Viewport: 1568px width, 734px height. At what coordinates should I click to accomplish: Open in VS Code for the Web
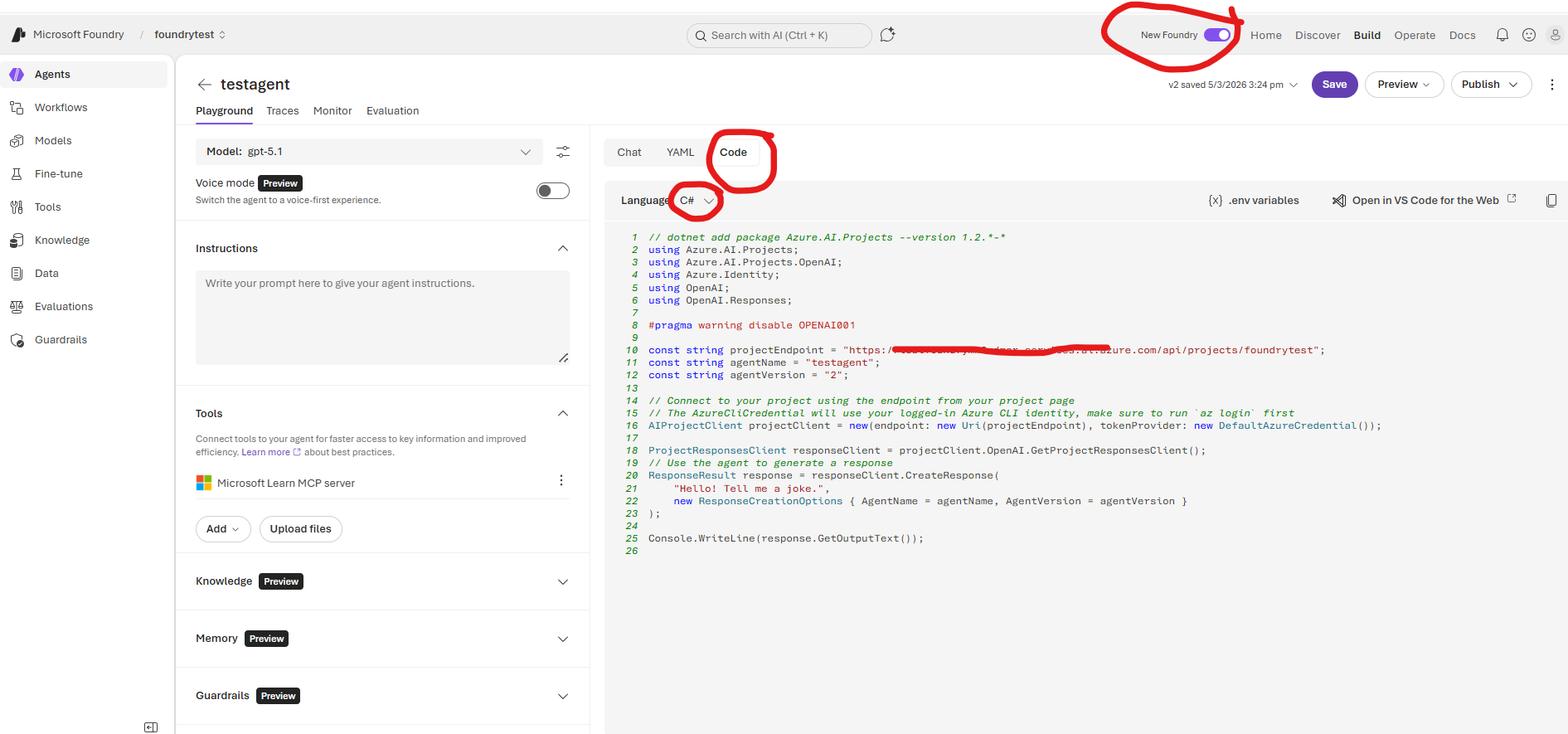[1425, 201]
